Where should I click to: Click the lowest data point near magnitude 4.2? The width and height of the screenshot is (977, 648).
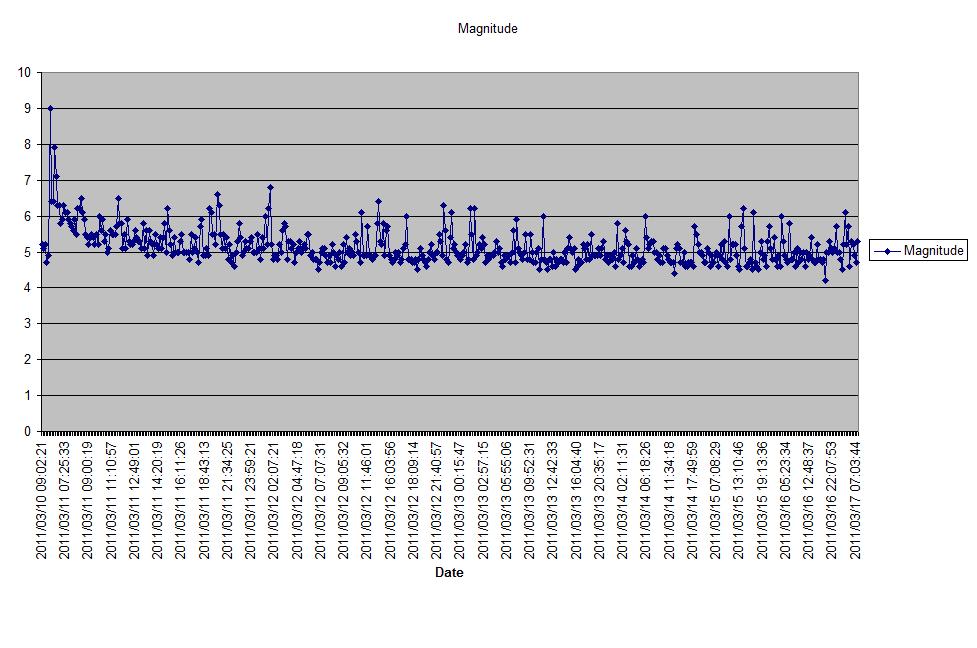825,280
